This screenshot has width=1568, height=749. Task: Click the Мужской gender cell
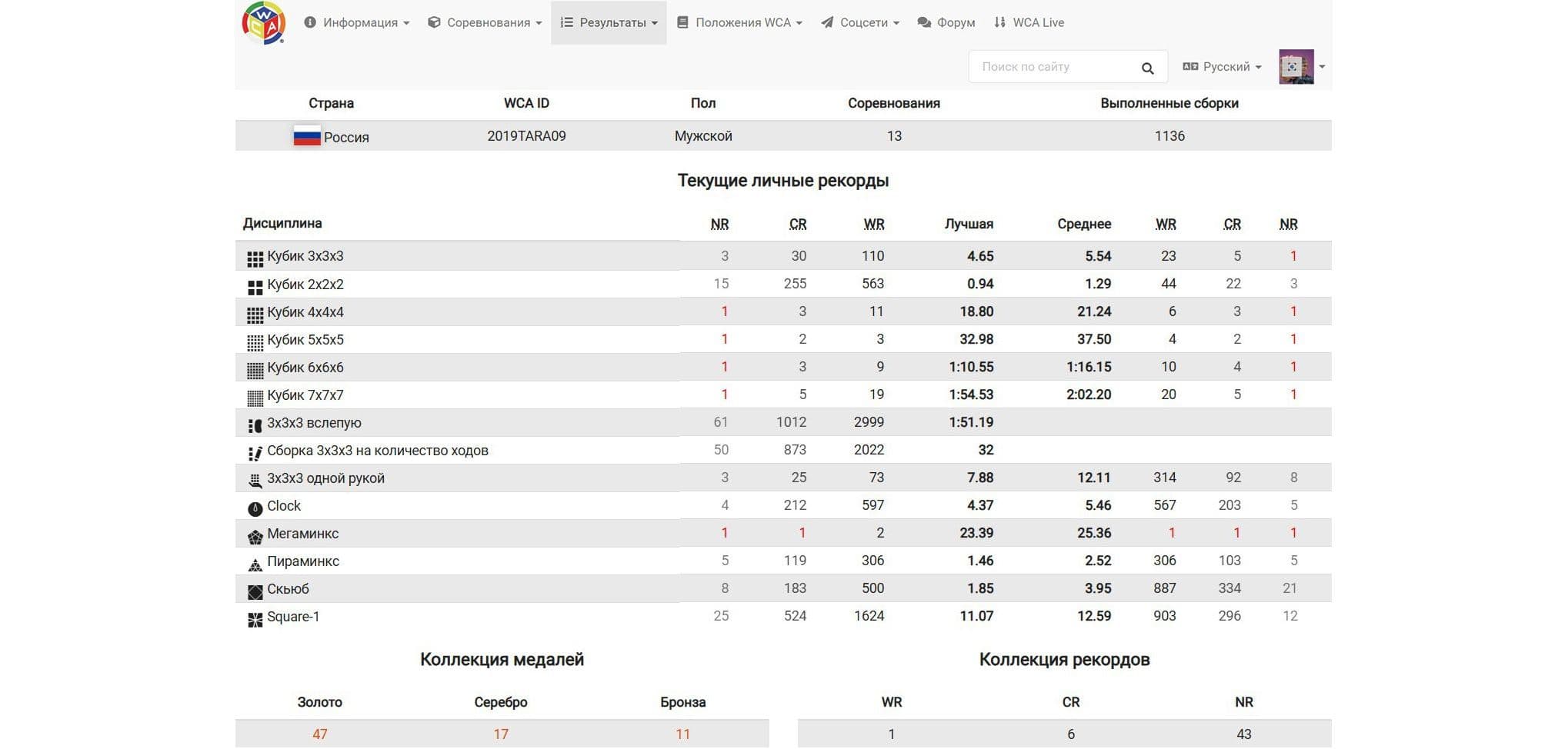[703, 136]
